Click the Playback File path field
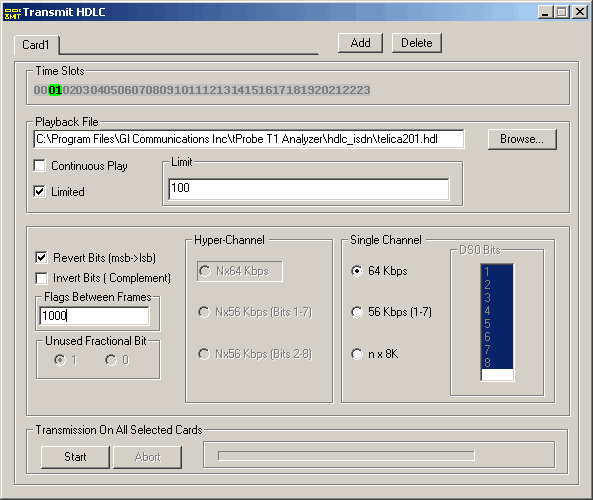Screen dimensions: 593x500 [x=249, y=139]
